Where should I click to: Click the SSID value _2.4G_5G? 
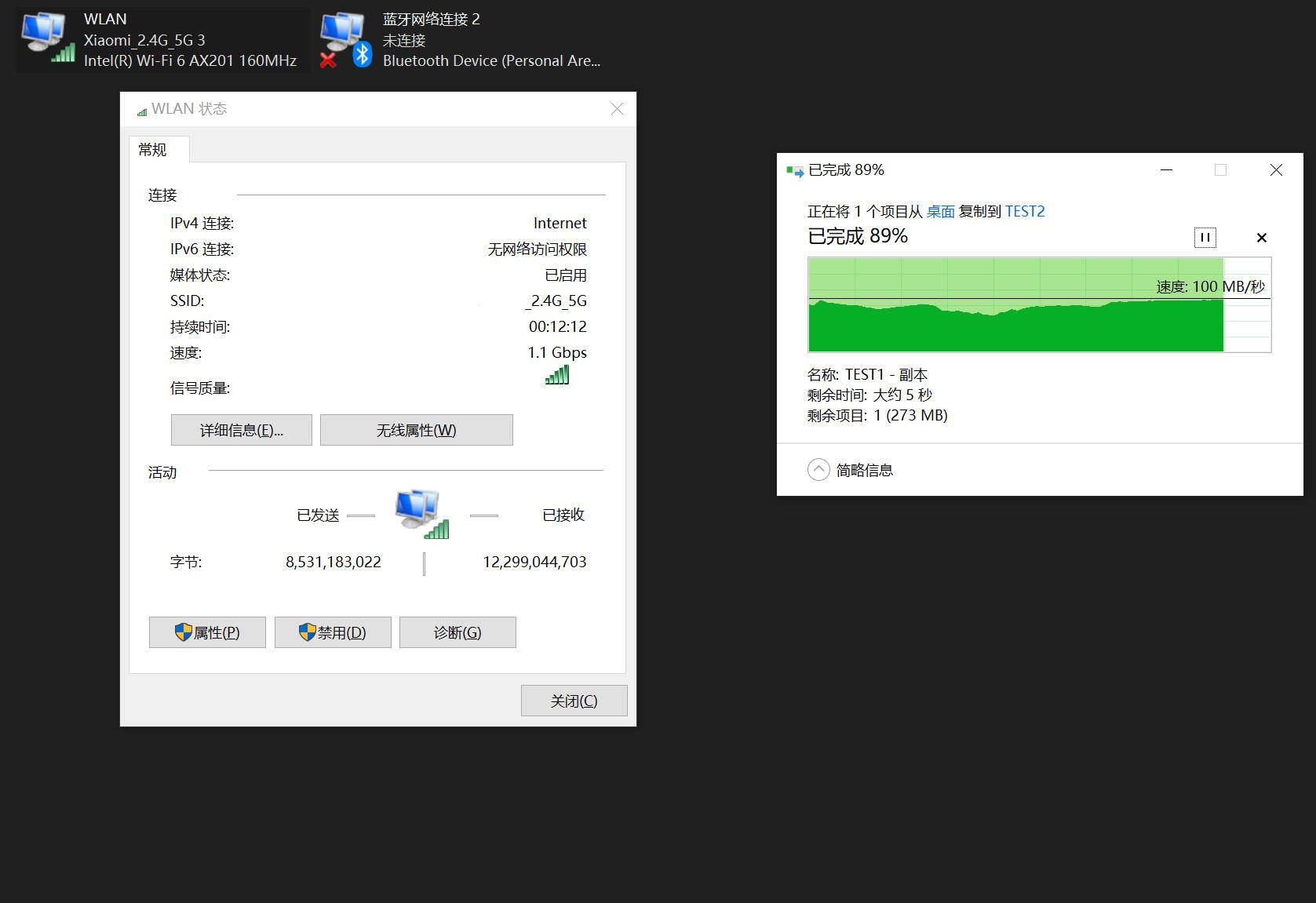pyautogui.click(x=556, y=300)
